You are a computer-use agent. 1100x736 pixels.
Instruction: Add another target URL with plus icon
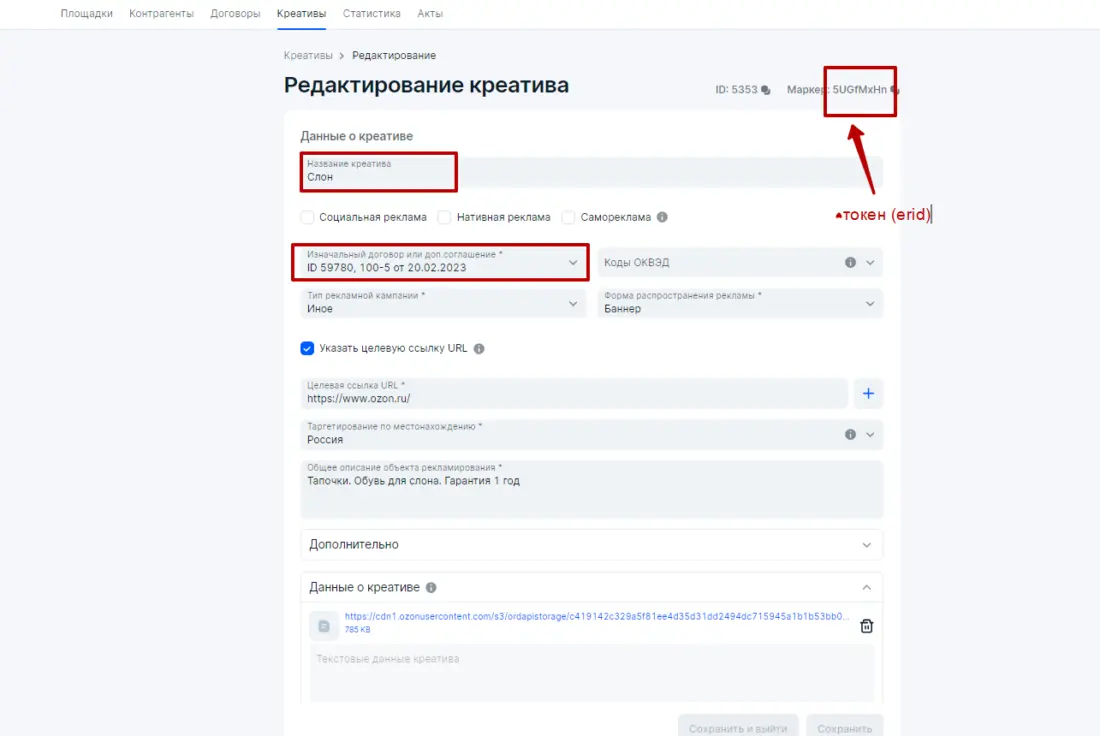[868, 394]
